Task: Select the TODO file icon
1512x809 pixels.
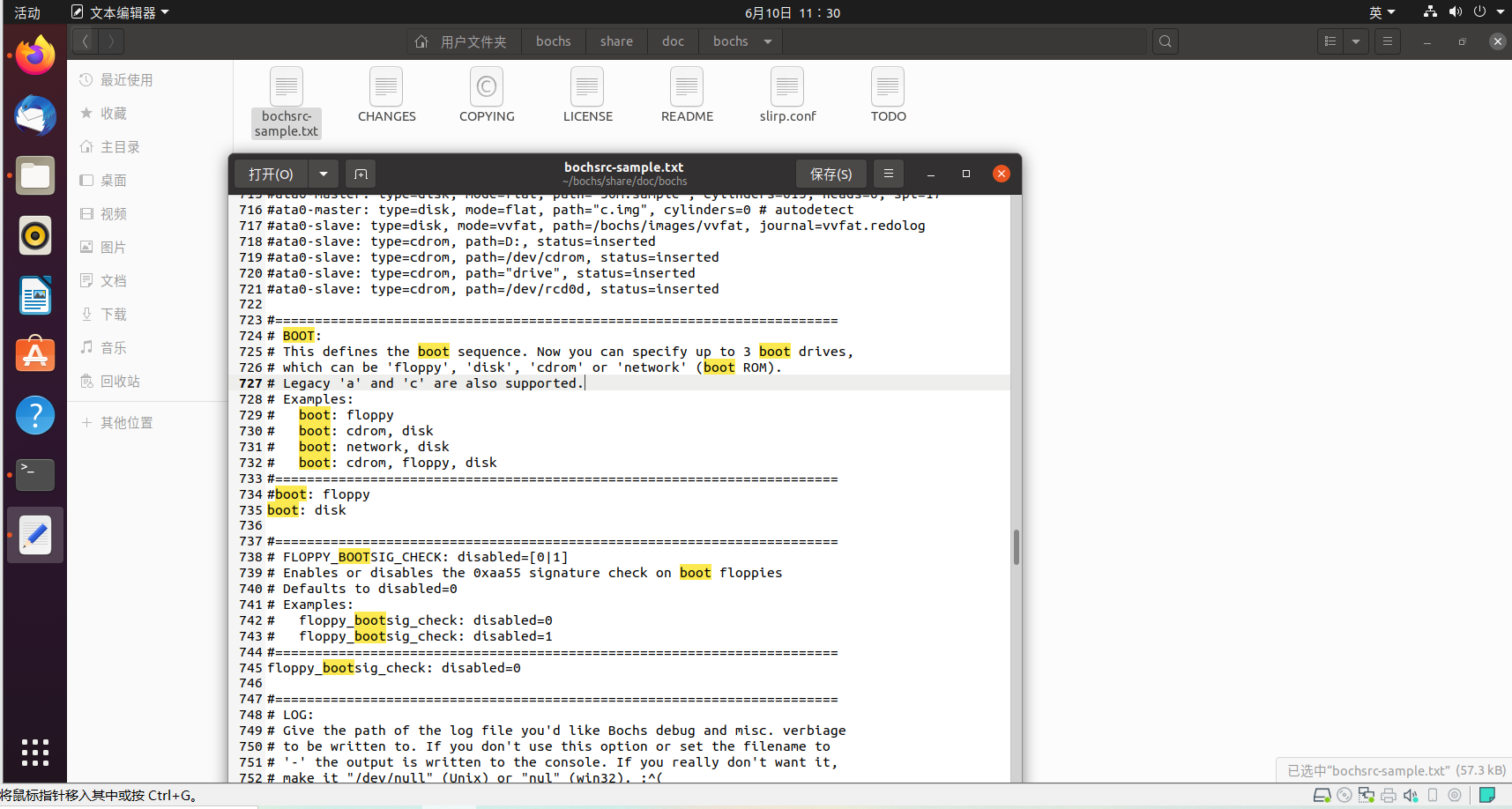Action: (888, 95)
